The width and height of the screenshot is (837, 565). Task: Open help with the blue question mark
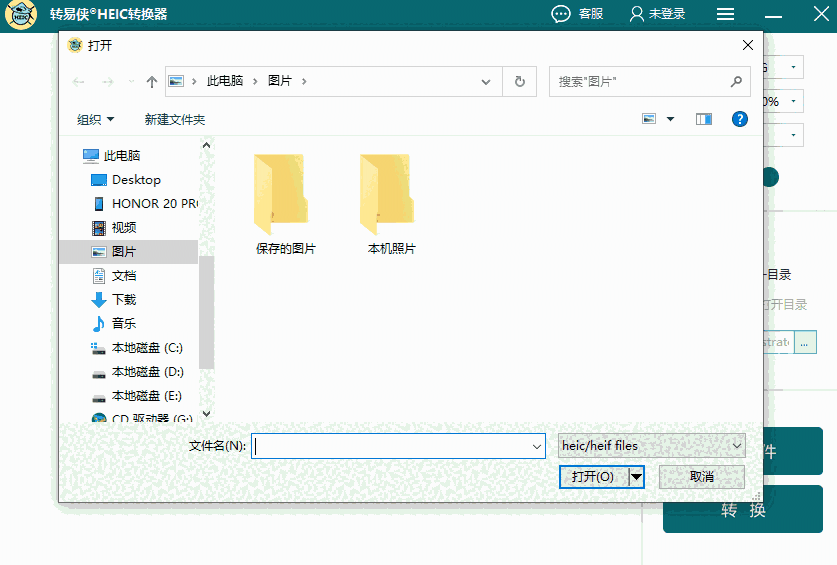[x=739, y=119]
